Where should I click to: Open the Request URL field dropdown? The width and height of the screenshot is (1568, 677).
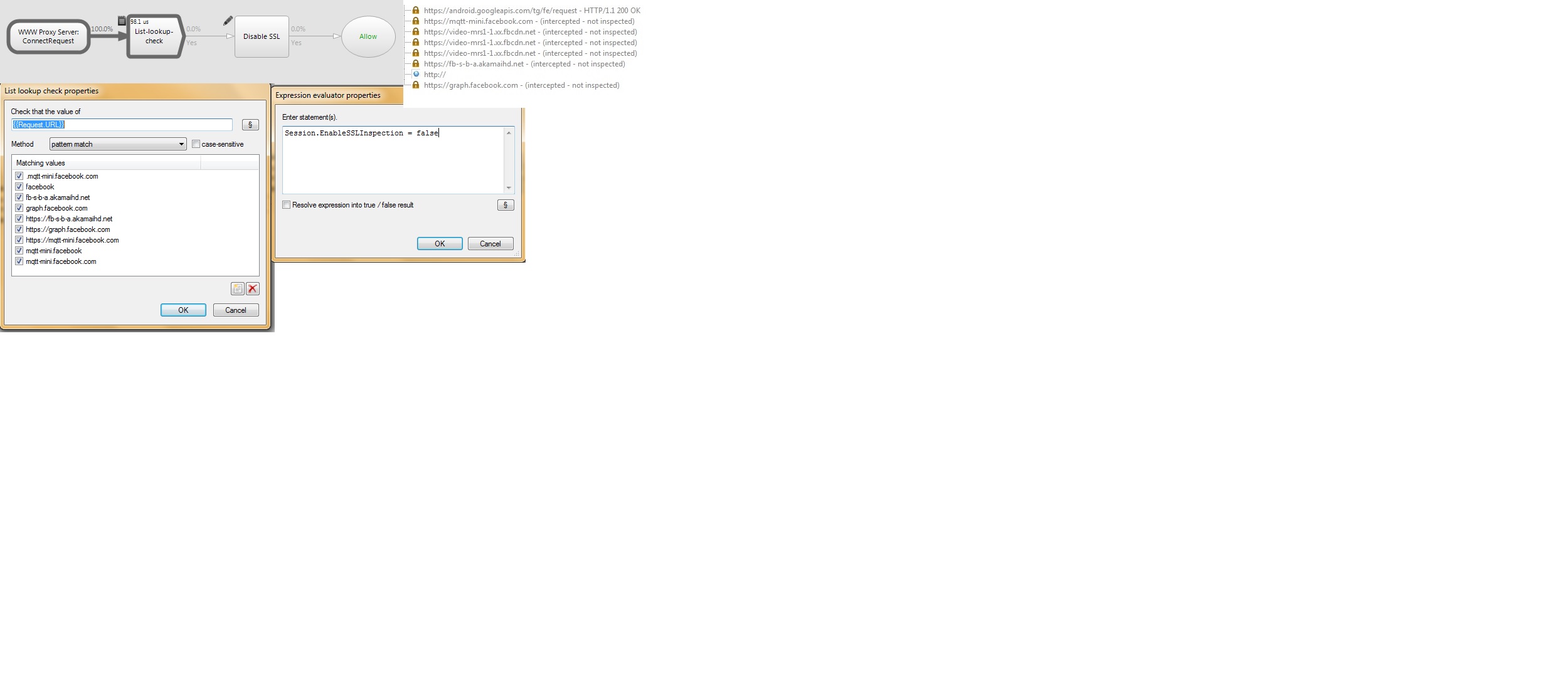coord(250,124)
